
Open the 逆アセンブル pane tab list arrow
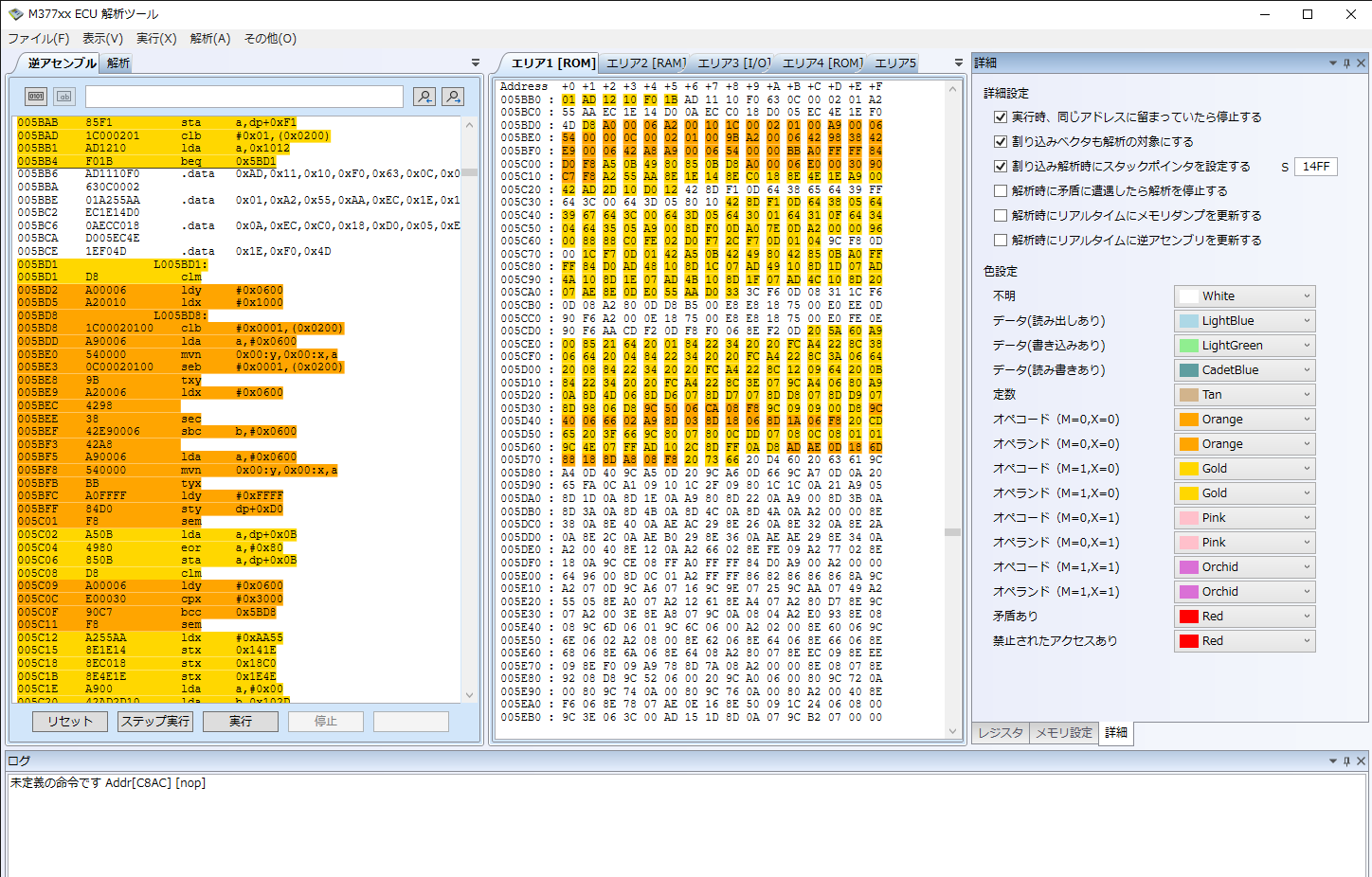point(476,63)
